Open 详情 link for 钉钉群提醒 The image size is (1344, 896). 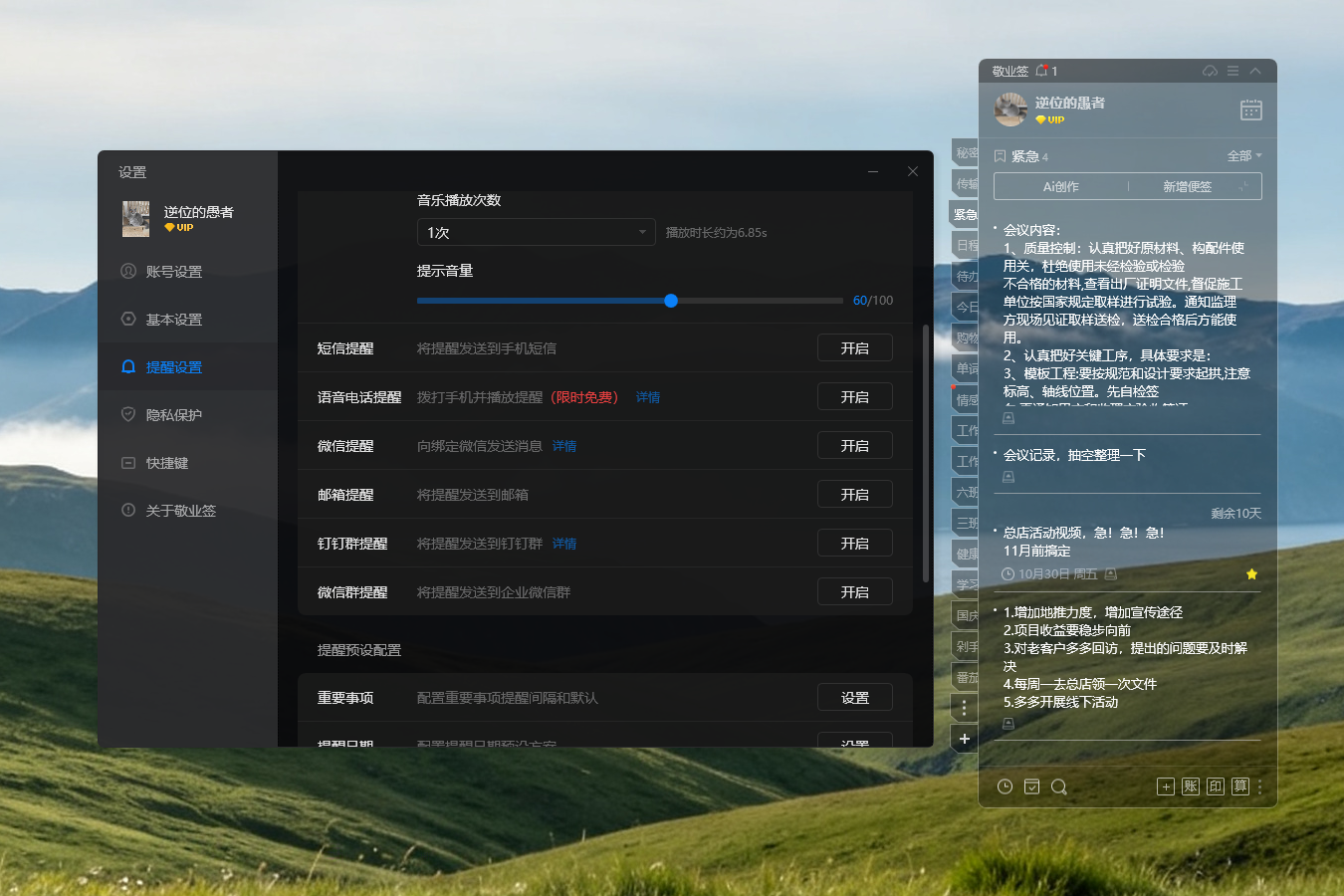tap(564, 544)
